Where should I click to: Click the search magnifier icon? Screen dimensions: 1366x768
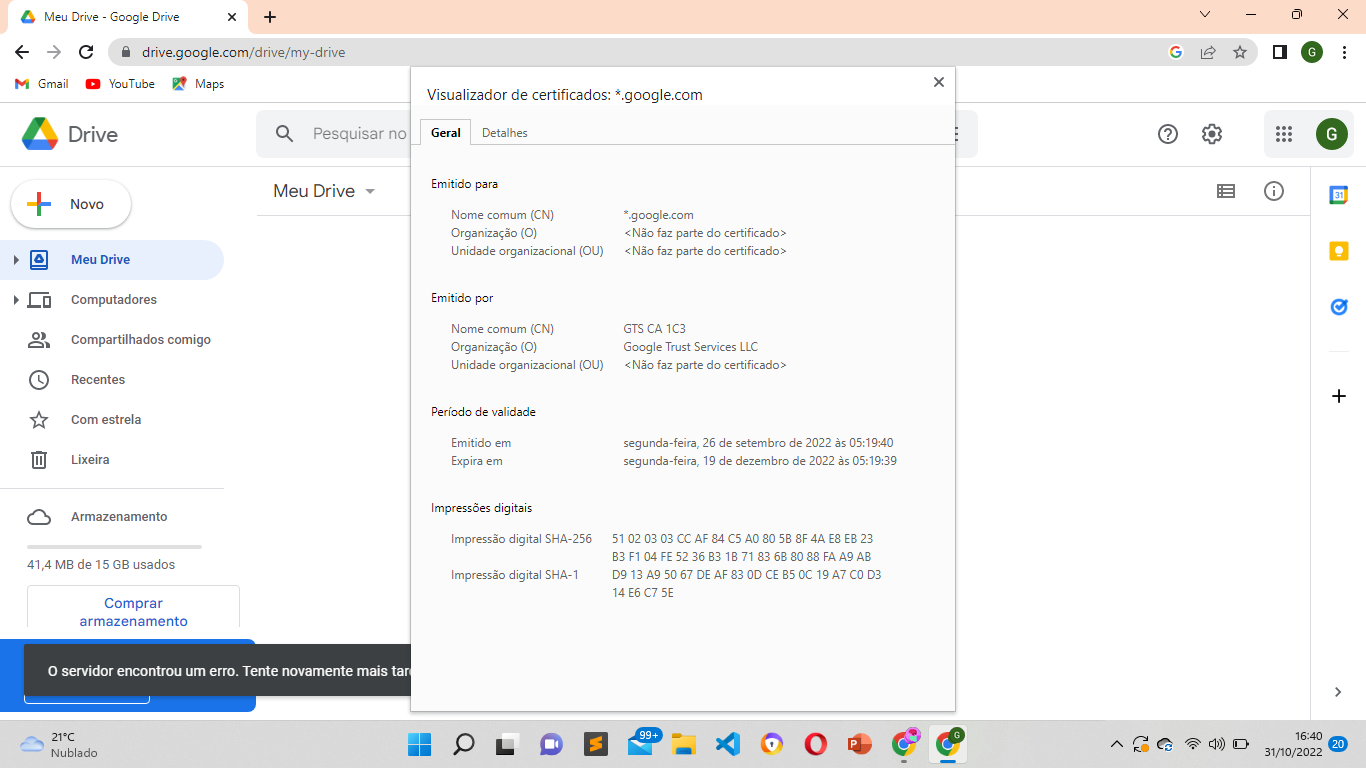[284, 134]
